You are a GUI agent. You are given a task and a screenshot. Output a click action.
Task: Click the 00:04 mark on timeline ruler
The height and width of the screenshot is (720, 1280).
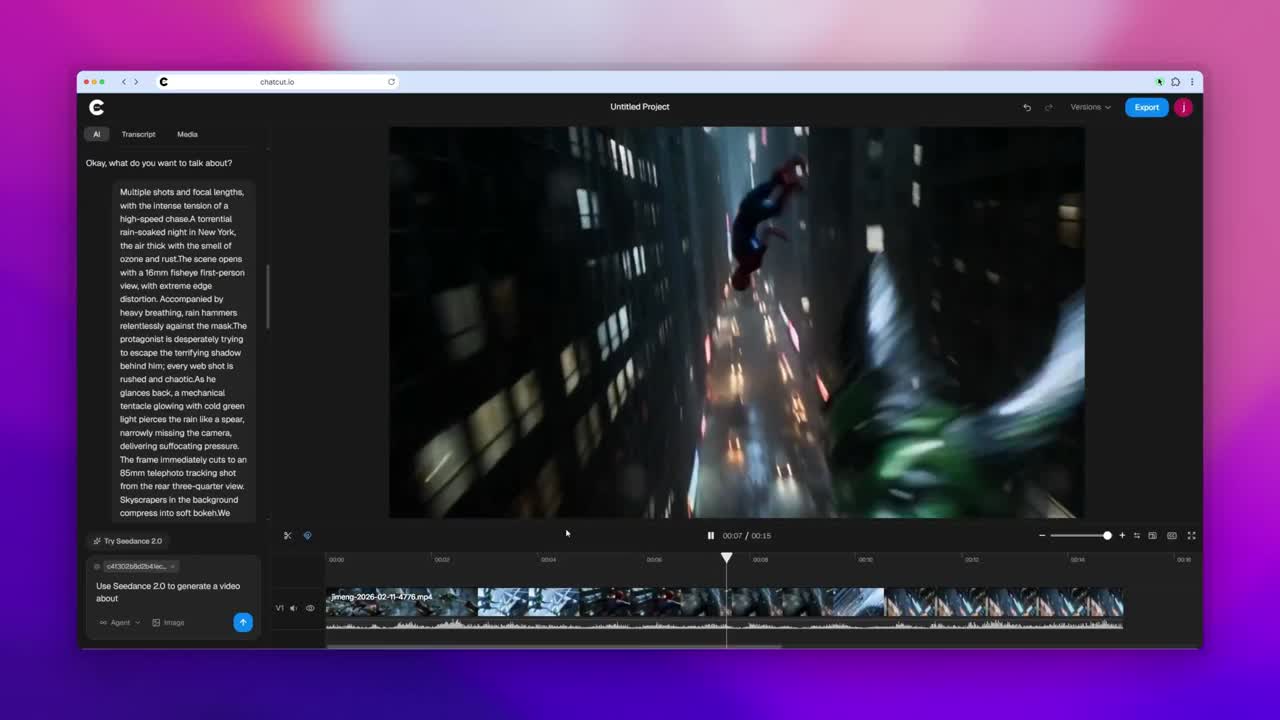[548, 560]
